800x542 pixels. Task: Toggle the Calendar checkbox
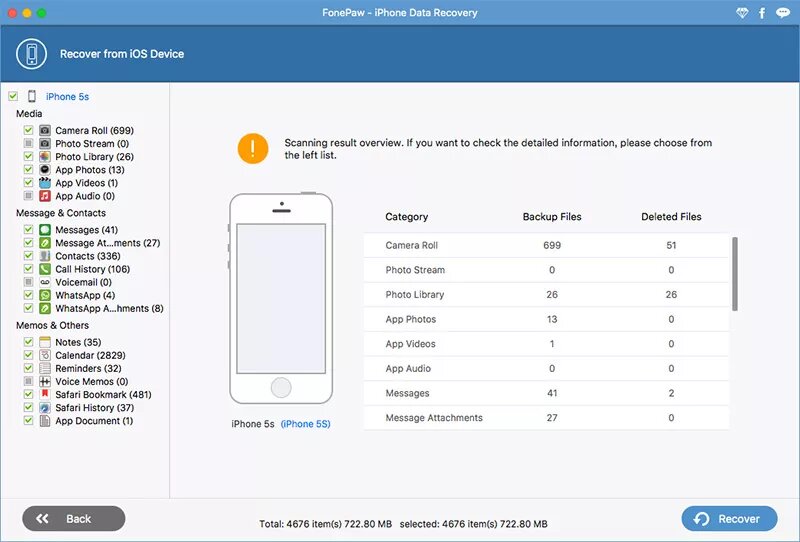(29, 355)
